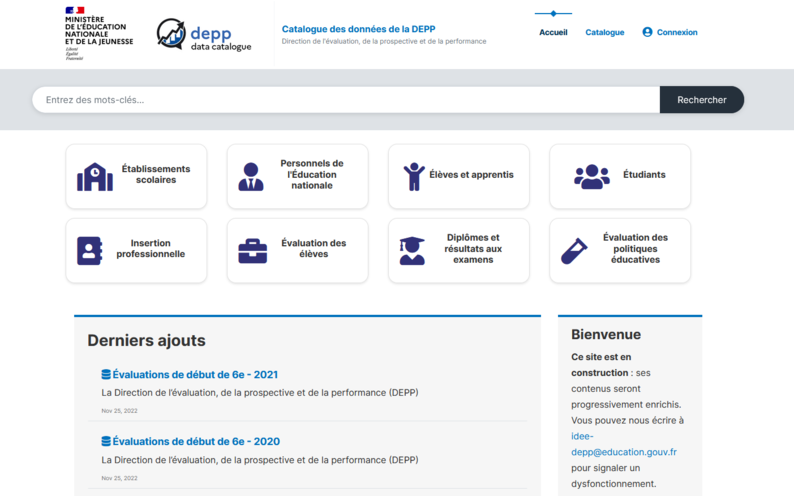Click the Rechercher search button
Viewport: 794px width, 496px height.
702,100
